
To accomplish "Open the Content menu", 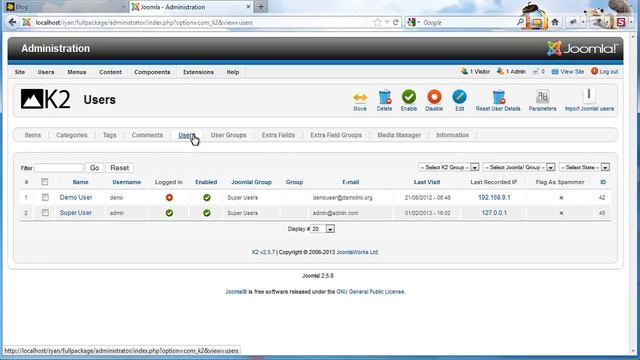I will click(110, 72).
